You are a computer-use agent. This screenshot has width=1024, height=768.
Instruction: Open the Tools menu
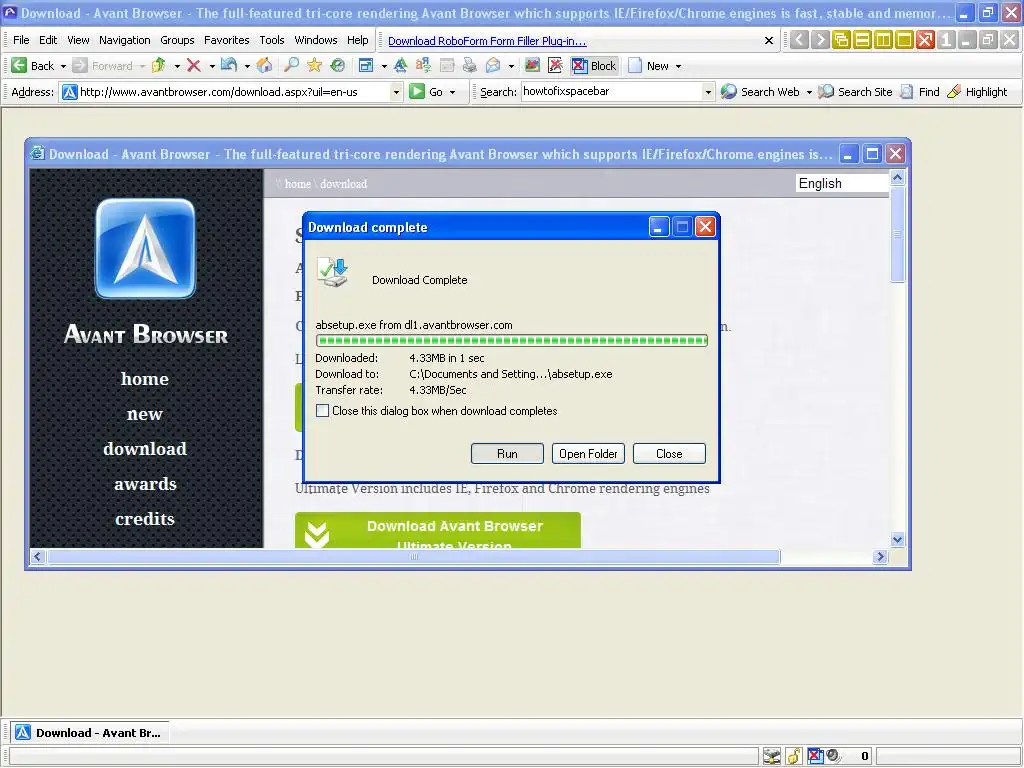272,40
